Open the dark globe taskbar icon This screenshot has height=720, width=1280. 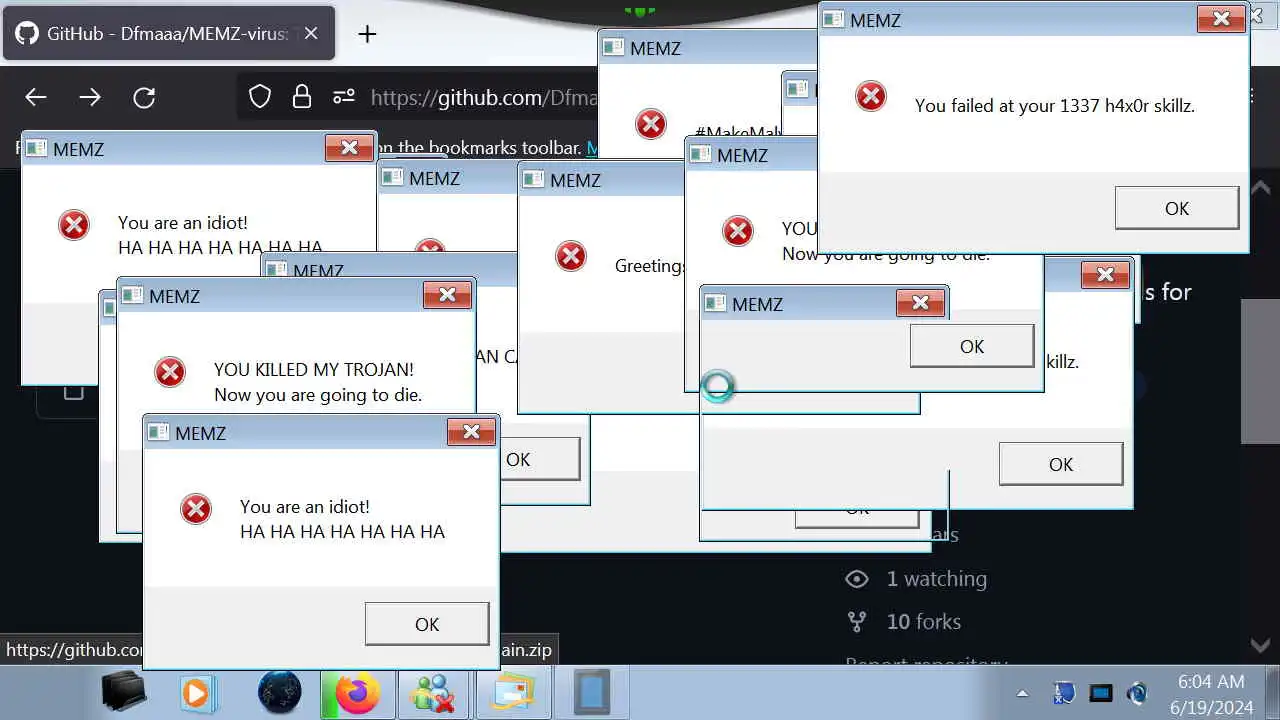click(279, 693)
